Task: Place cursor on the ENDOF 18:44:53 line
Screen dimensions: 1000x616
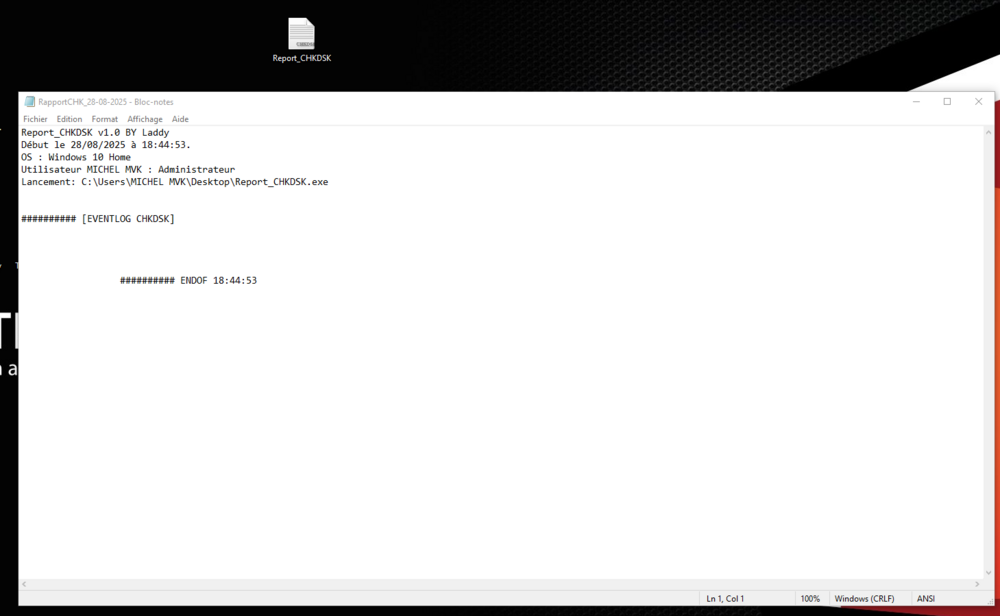Action: click(x=188, y=281)
